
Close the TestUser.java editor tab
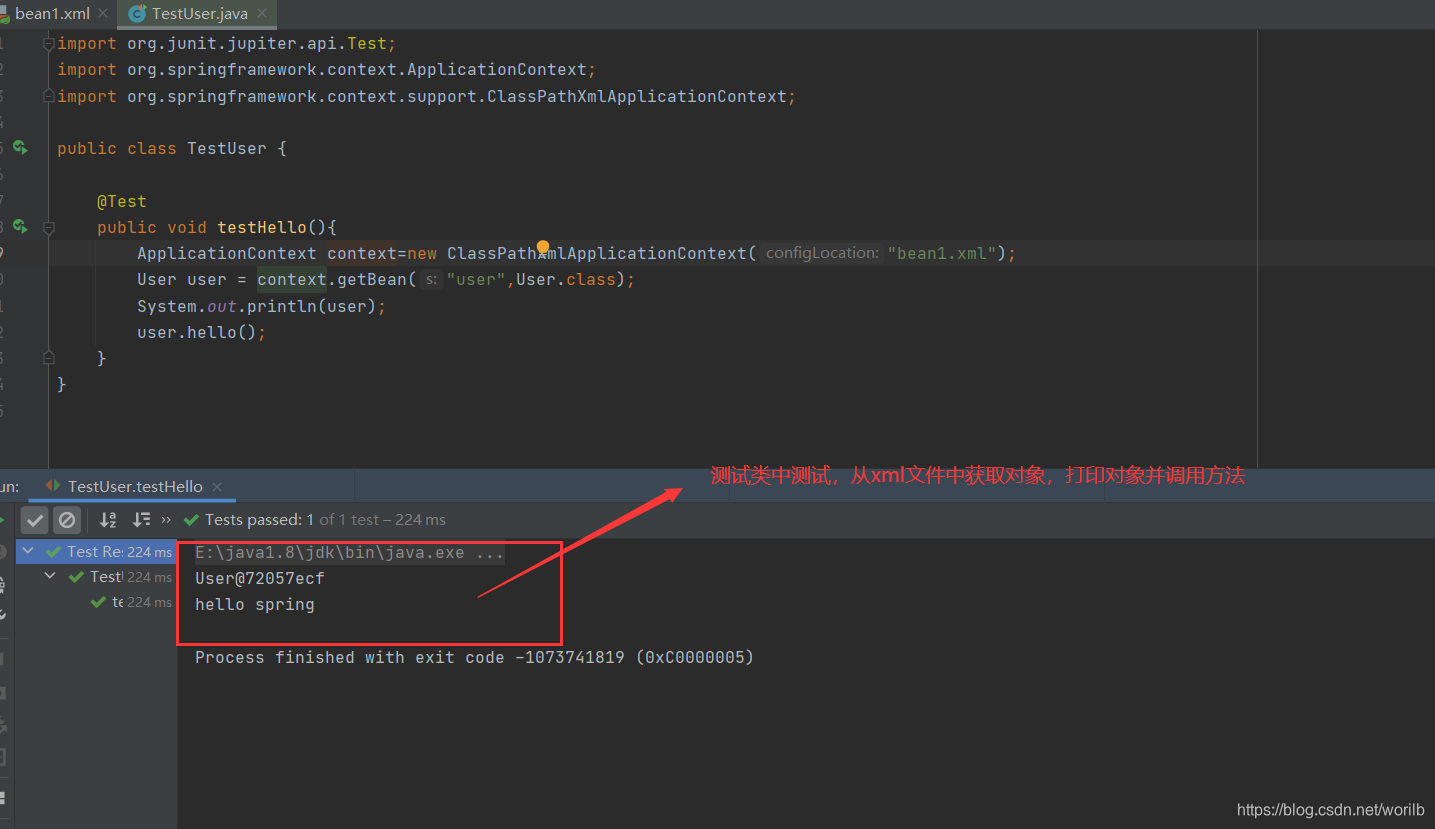[x=262, y=14]
